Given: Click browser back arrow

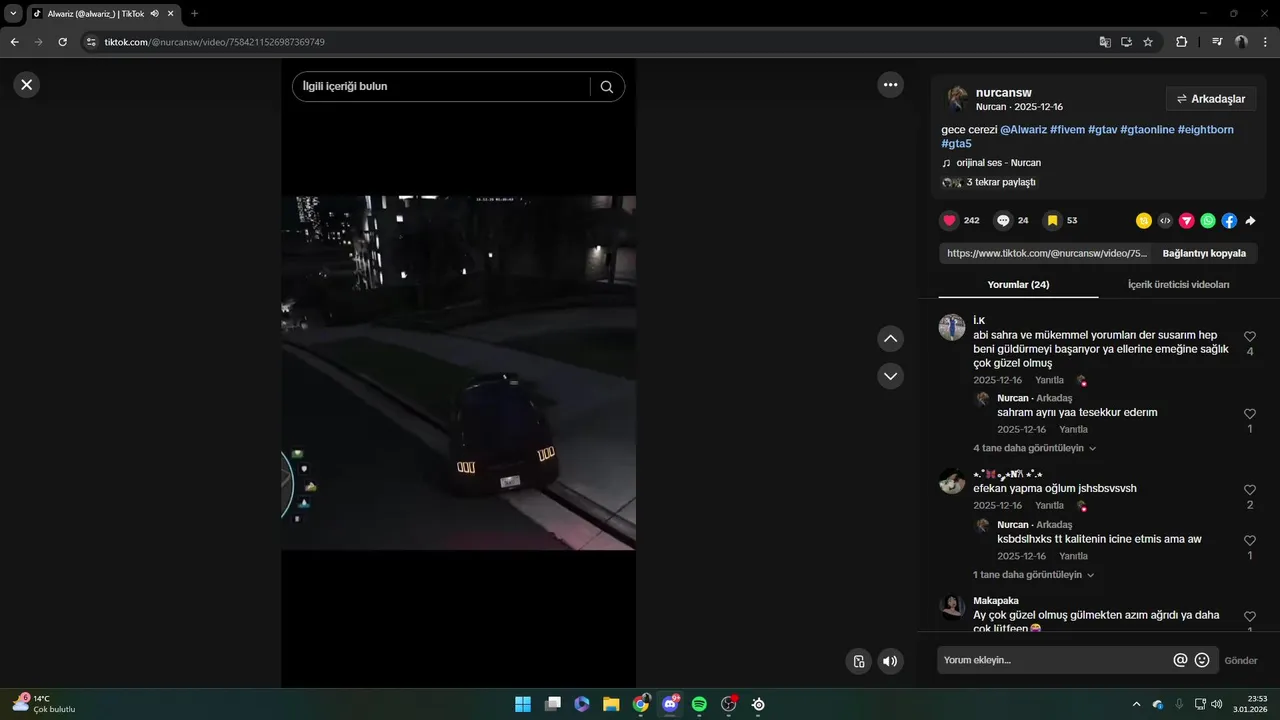Looking at the screenshot, I should (14, 42).
